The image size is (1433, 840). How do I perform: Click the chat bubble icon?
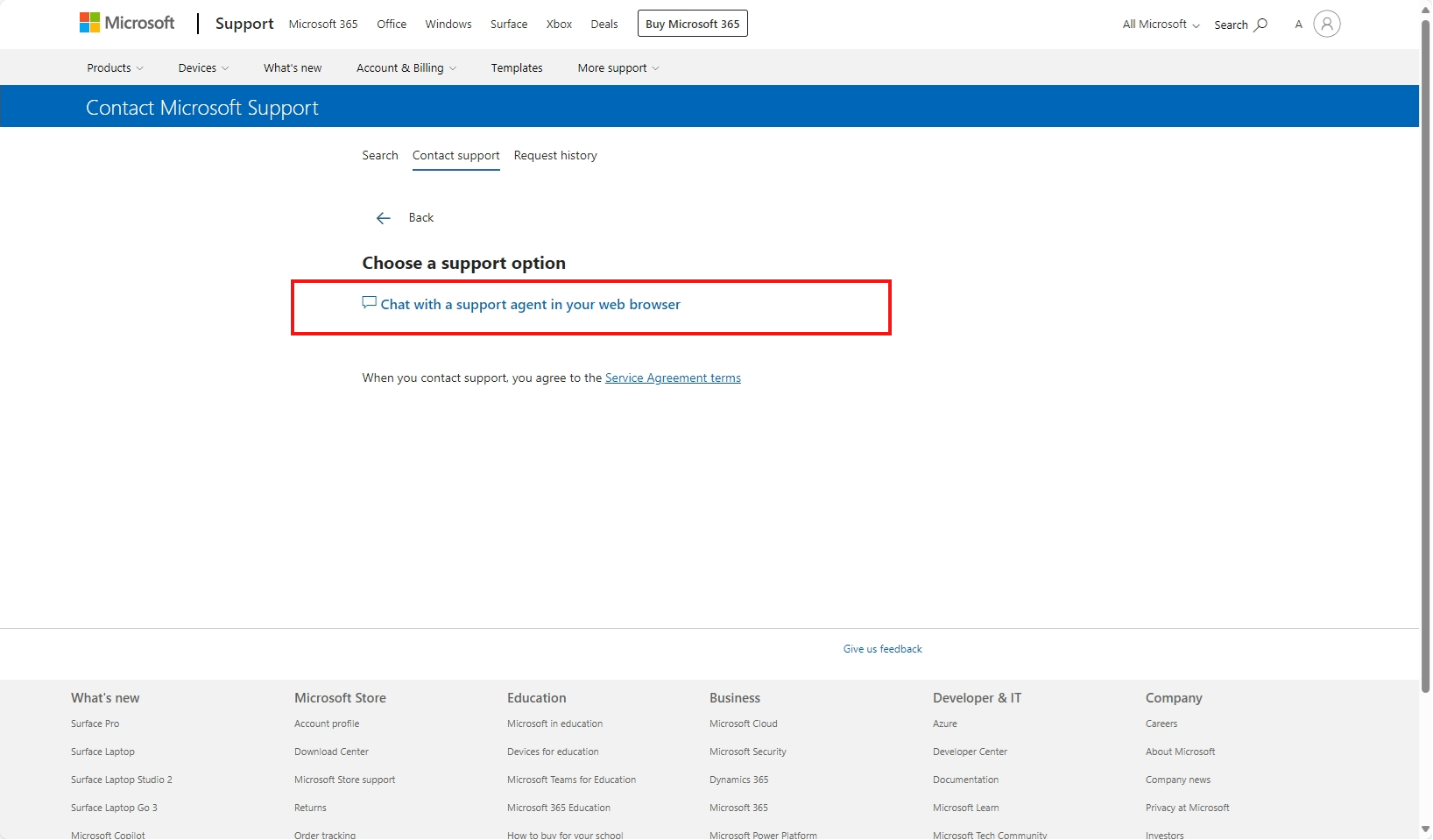pos(370,303)
